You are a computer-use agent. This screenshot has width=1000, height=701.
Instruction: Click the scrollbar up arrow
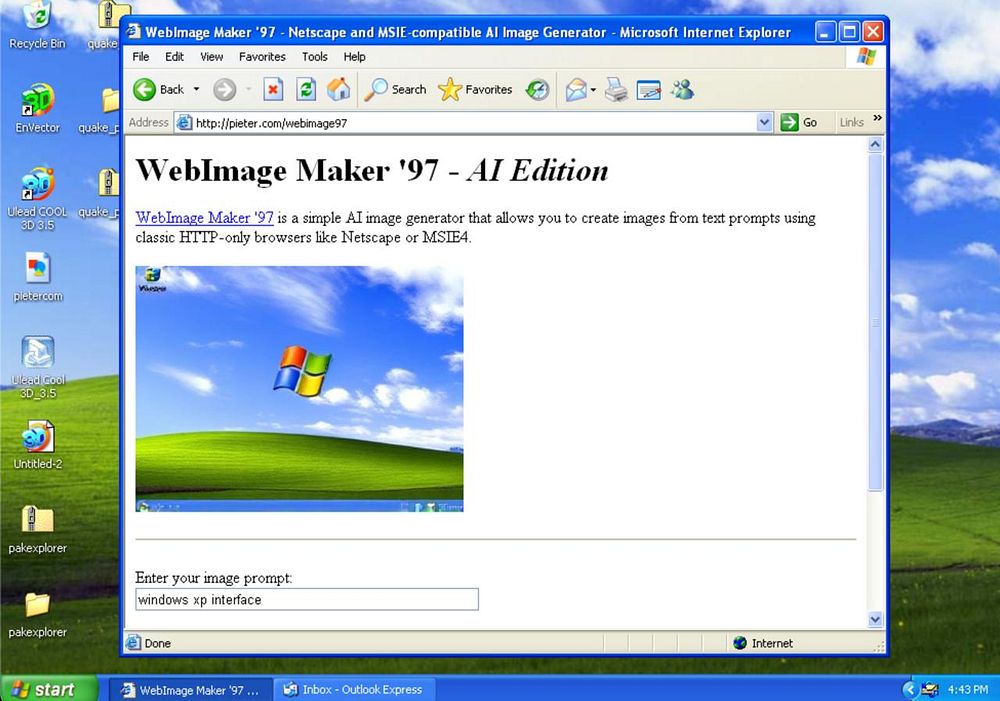[x=875, y=144]
